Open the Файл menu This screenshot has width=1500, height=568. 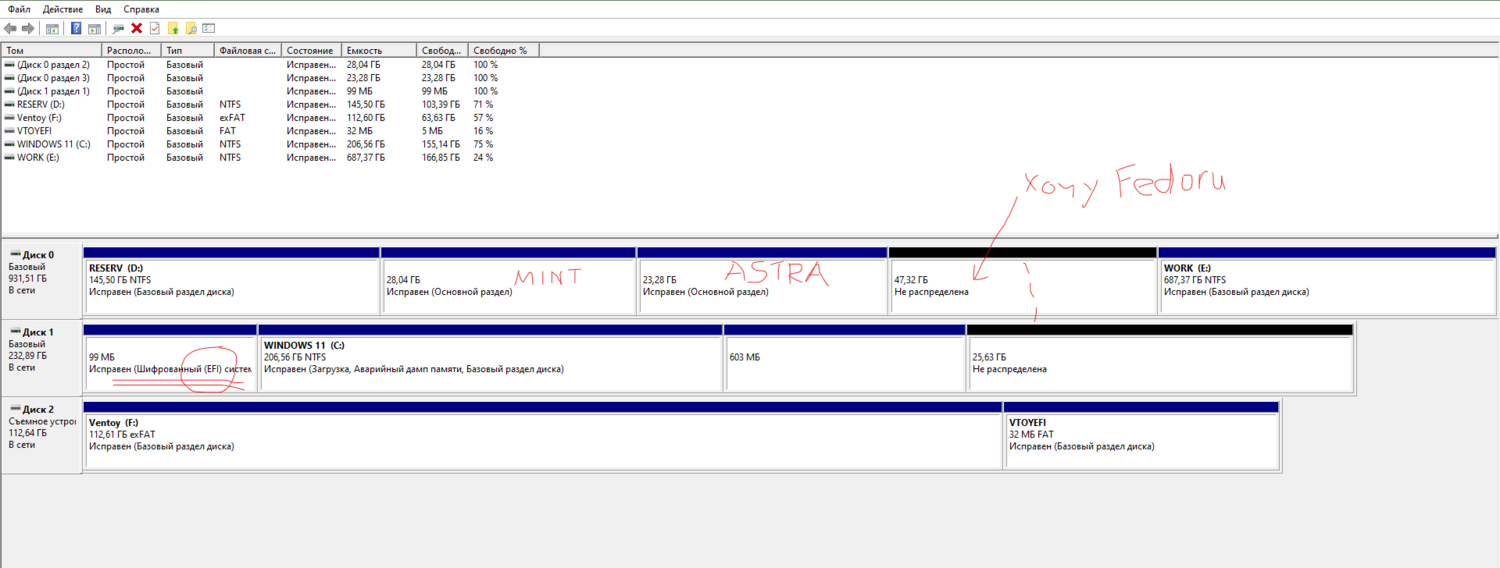[x=19, y=8]
